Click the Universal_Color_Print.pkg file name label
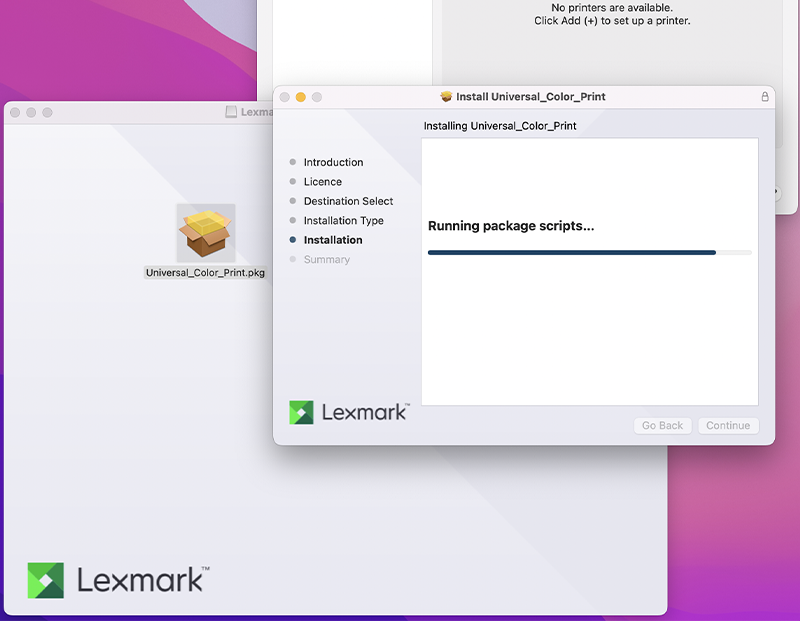The image size is (800, 621). tap(205, 272)
